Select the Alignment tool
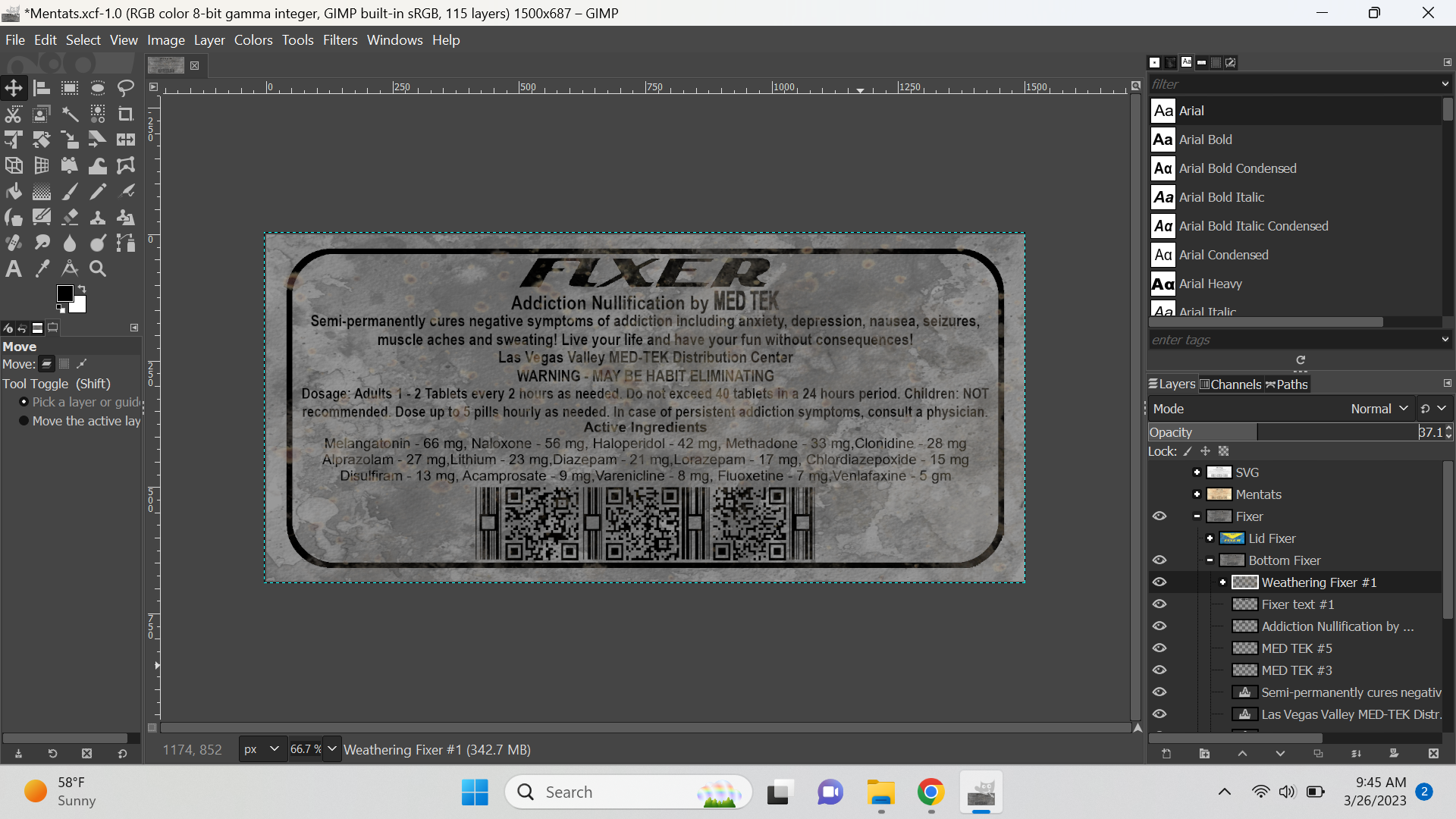Image resolution: width=1456 pixels, height=819 pixels. pos(42,88)
